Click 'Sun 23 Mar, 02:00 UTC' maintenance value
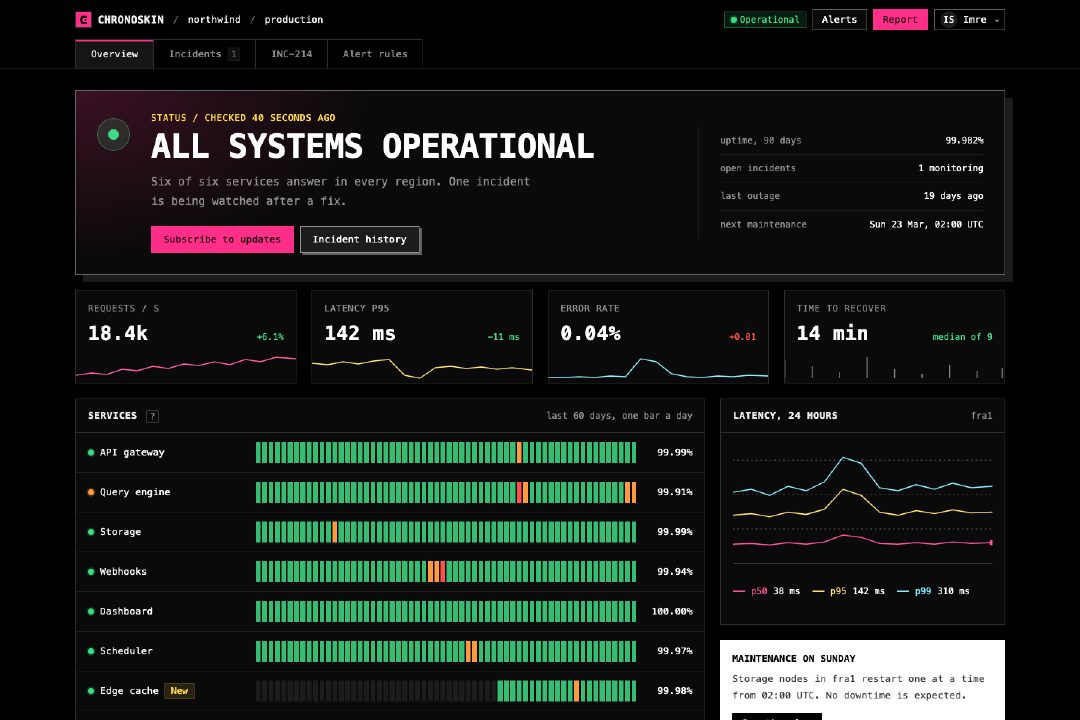The height and width of the screenshot is (720, 1080). [926, 225]
